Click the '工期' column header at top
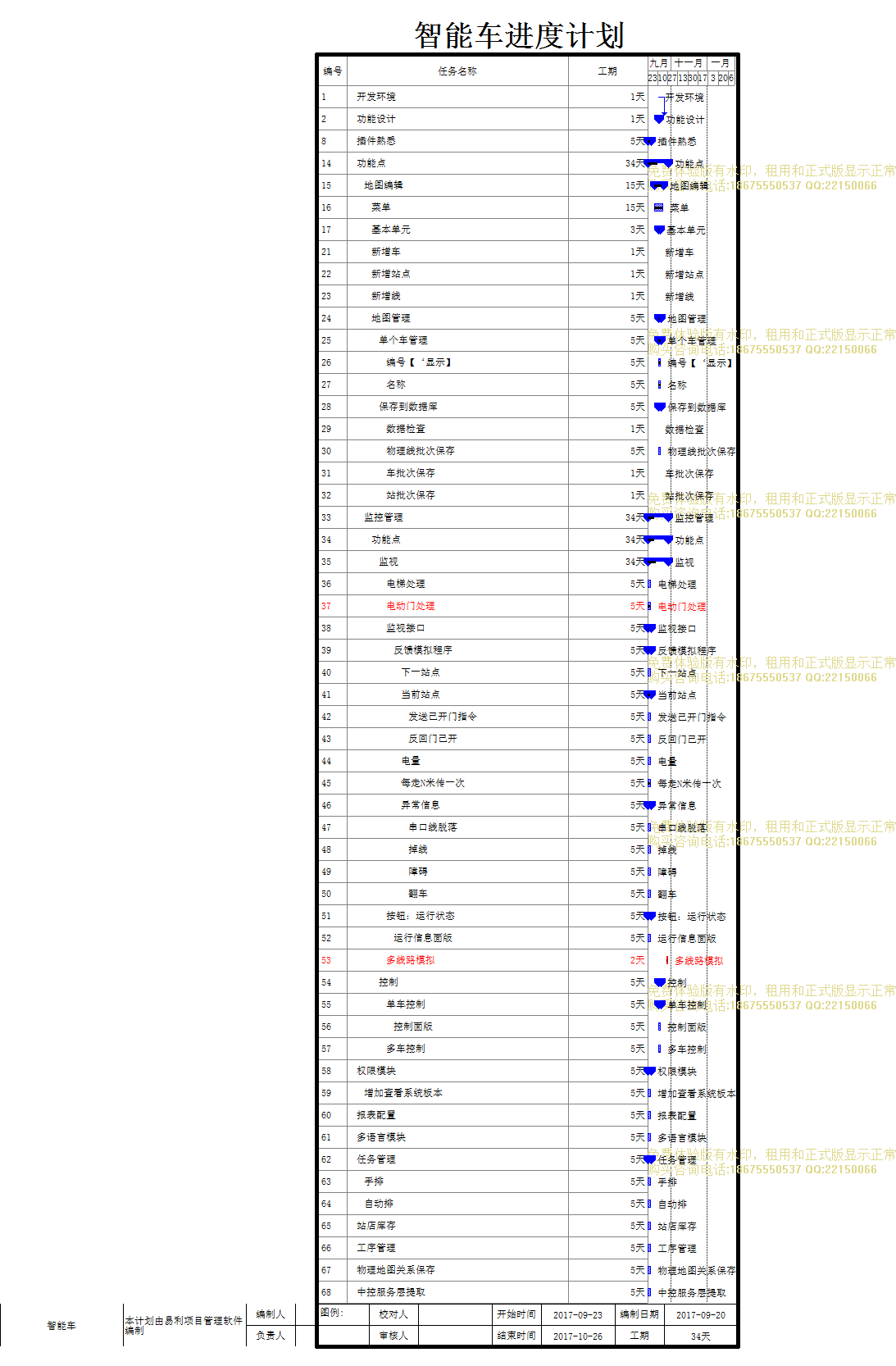Viewport: 896px width, 1366px height. [607, 71]
